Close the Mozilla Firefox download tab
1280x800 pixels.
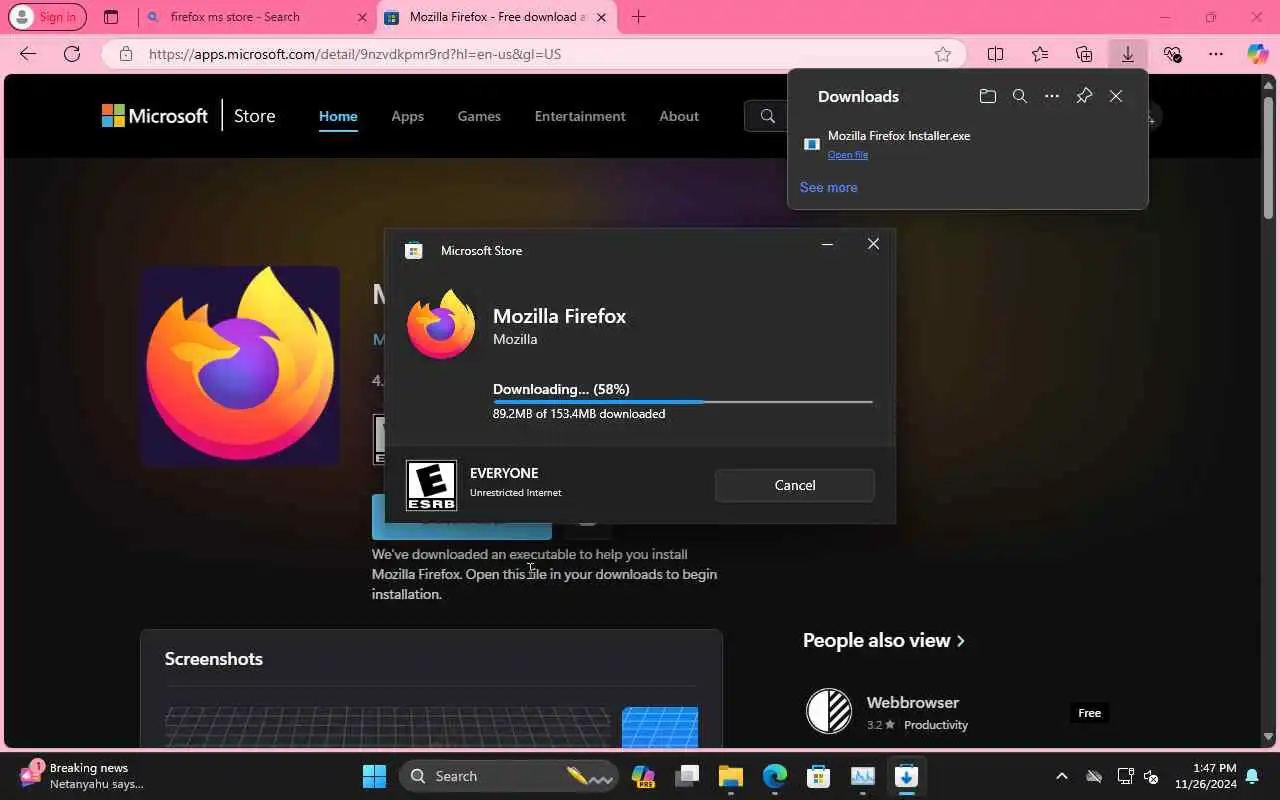click(x=601, y=17)
